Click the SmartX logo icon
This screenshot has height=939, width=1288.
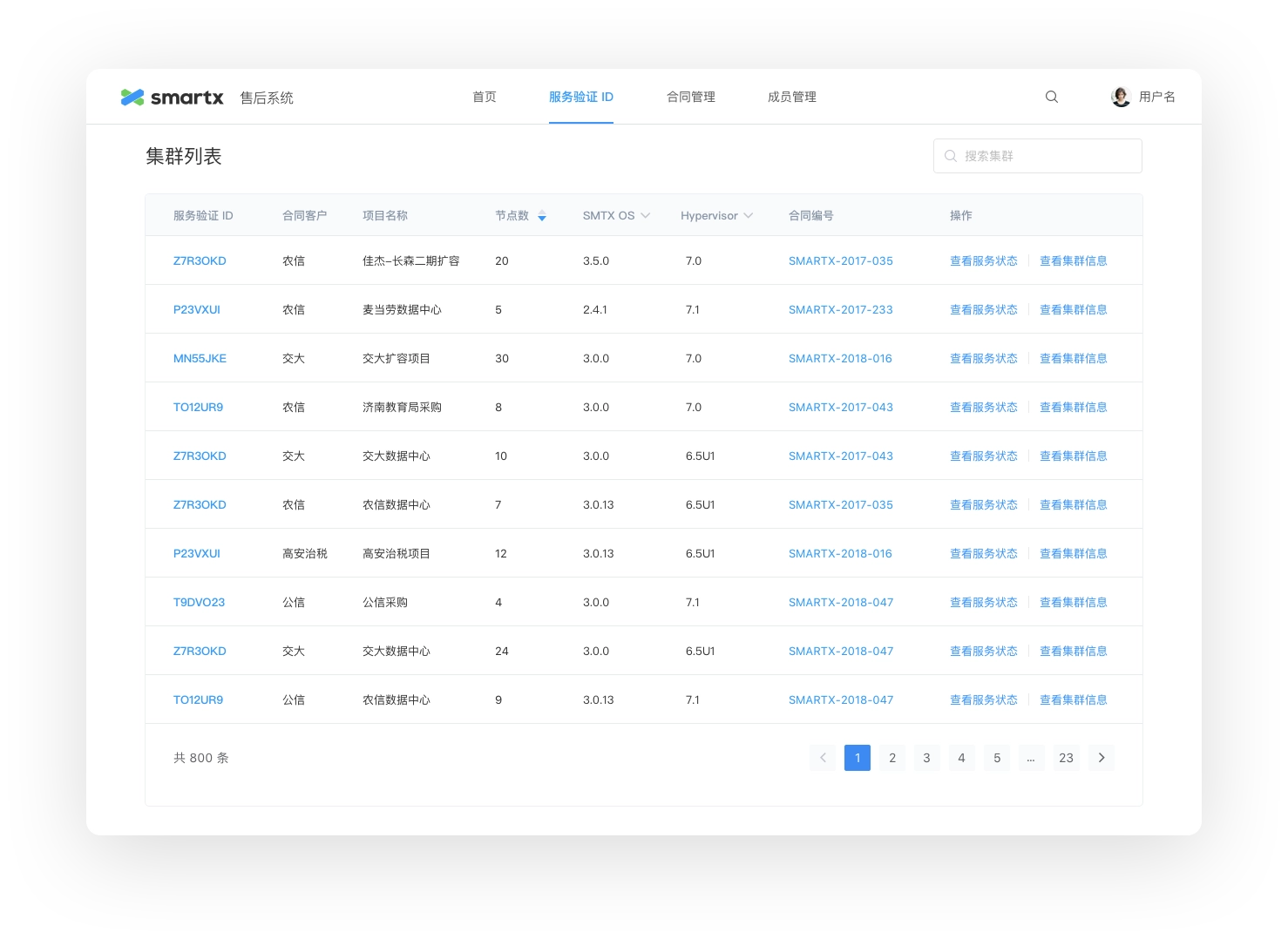pyautogui.click(x=132, y=98)
